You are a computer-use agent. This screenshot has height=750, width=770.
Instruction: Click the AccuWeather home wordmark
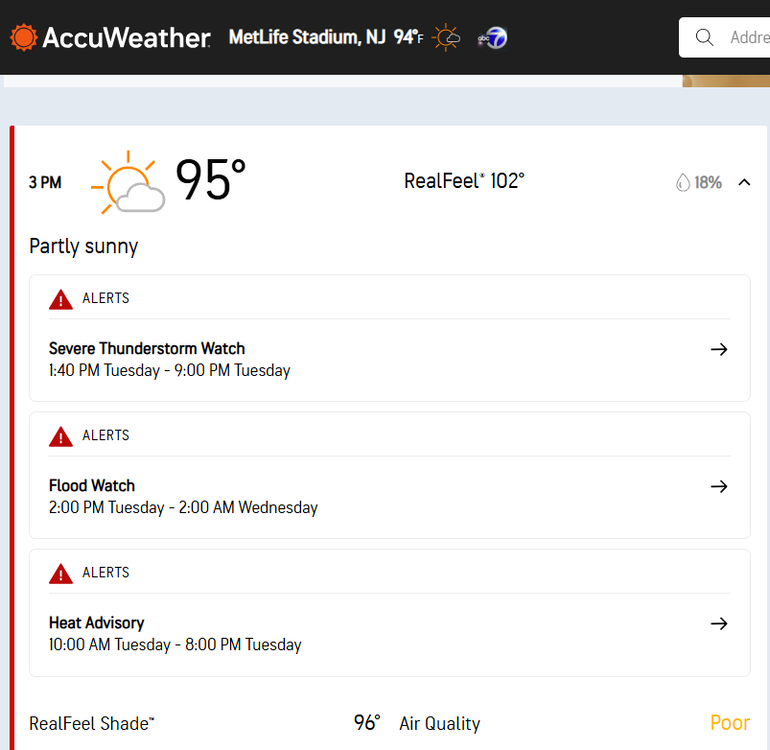coord(127,37)
